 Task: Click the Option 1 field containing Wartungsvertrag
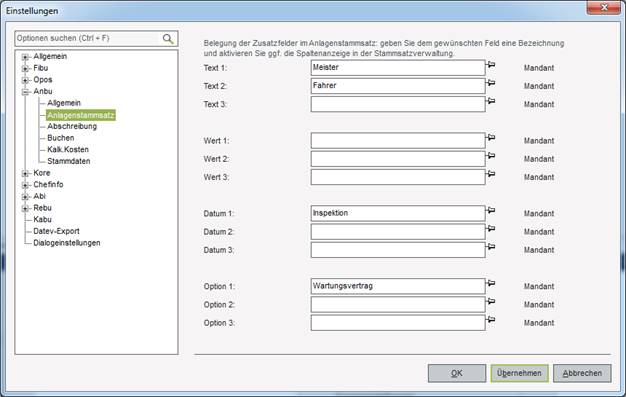398,286
